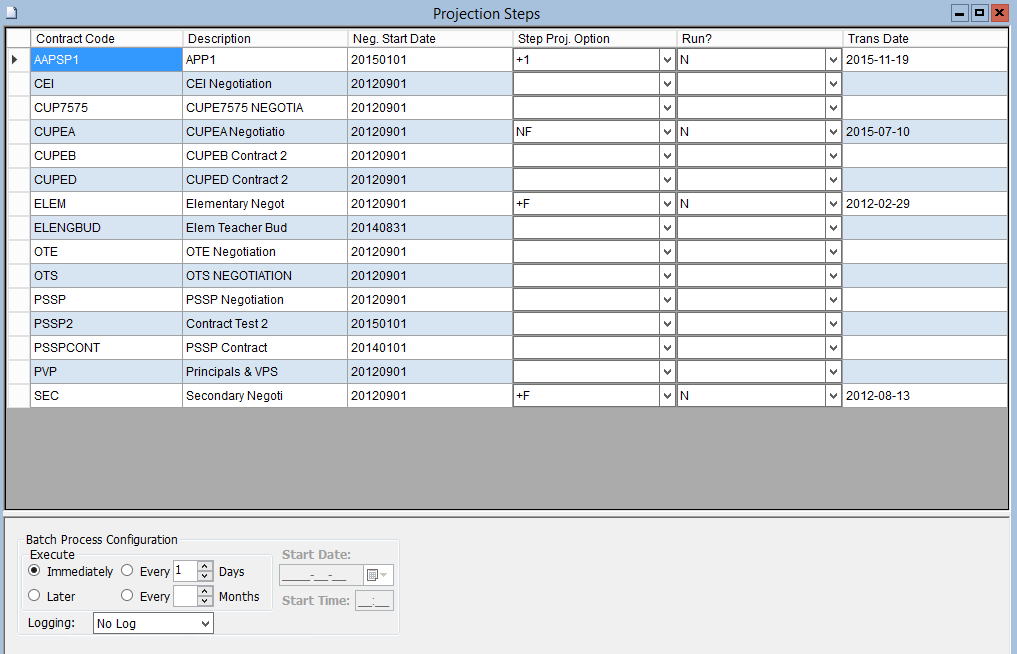This screenshot has width=1017, height=654.
Task: Click the Start Date calendar picker icon
Action: [375, 575]
